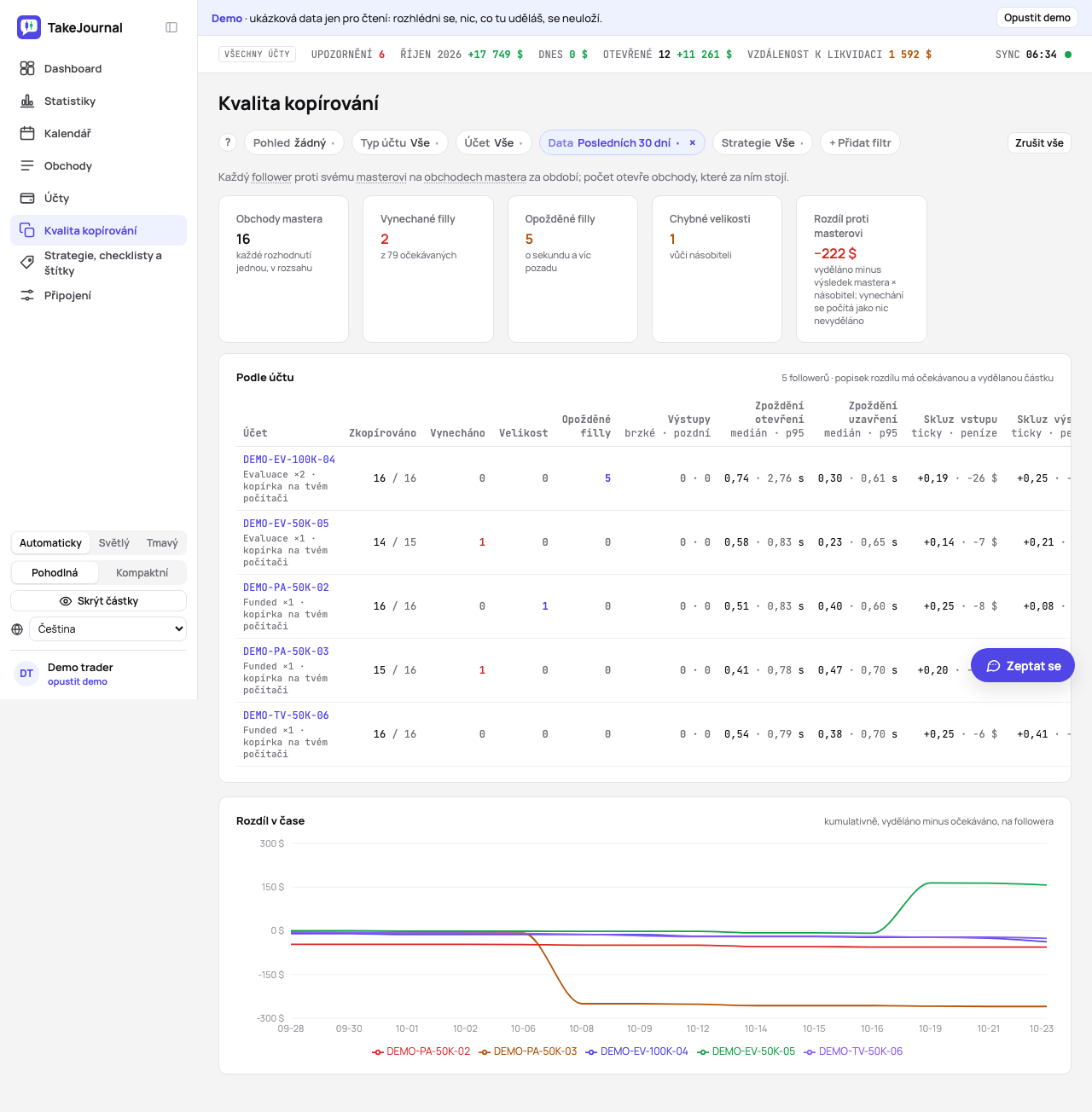1092x1112 pixels.
Task: Open the DEMO-EV-100K-04 account link
Action: (289, 460)
